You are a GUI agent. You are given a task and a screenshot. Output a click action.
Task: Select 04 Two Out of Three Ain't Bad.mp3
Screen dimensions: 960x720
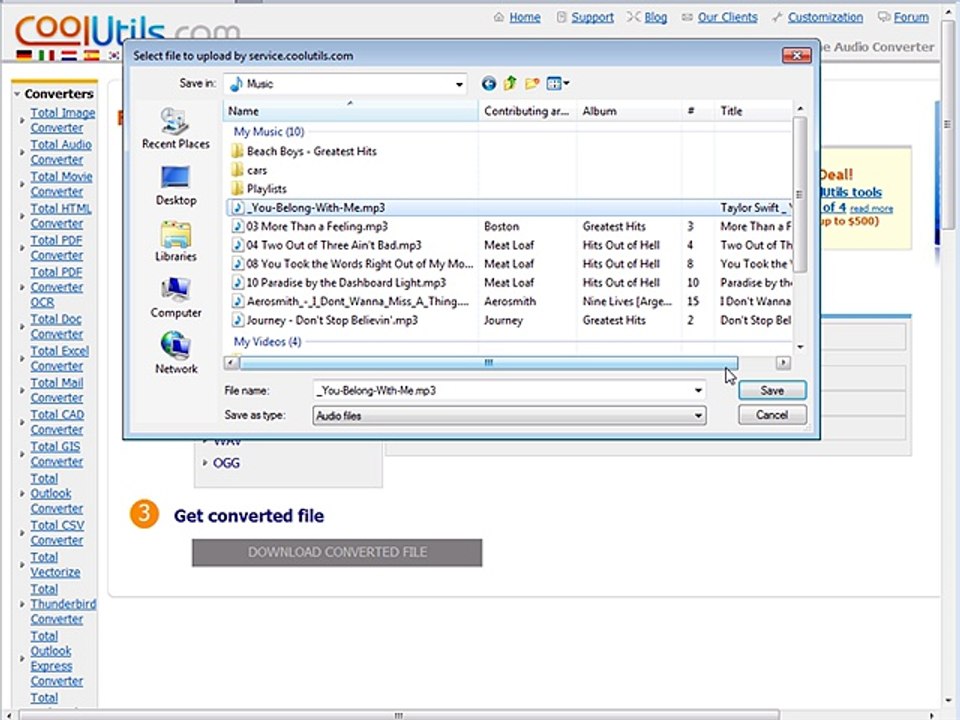click(327, 245)
